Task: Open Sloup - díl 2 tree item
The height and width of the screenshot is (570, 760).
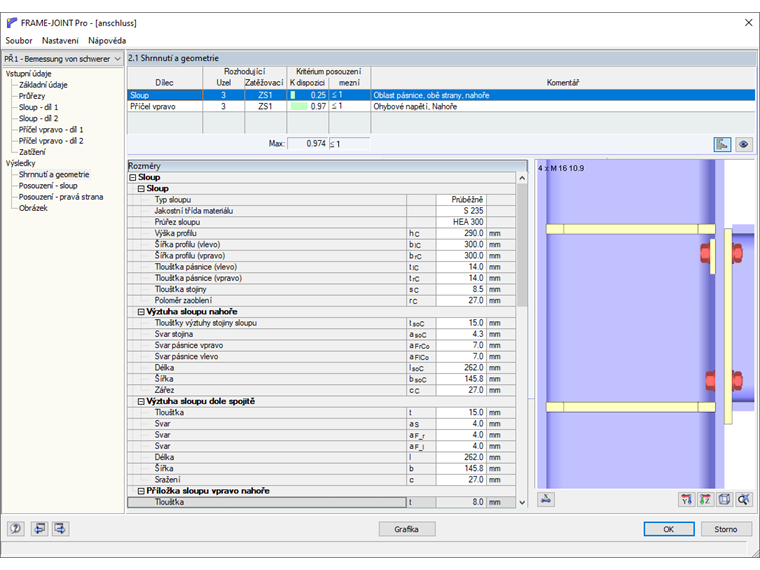Action: (38, 118)
